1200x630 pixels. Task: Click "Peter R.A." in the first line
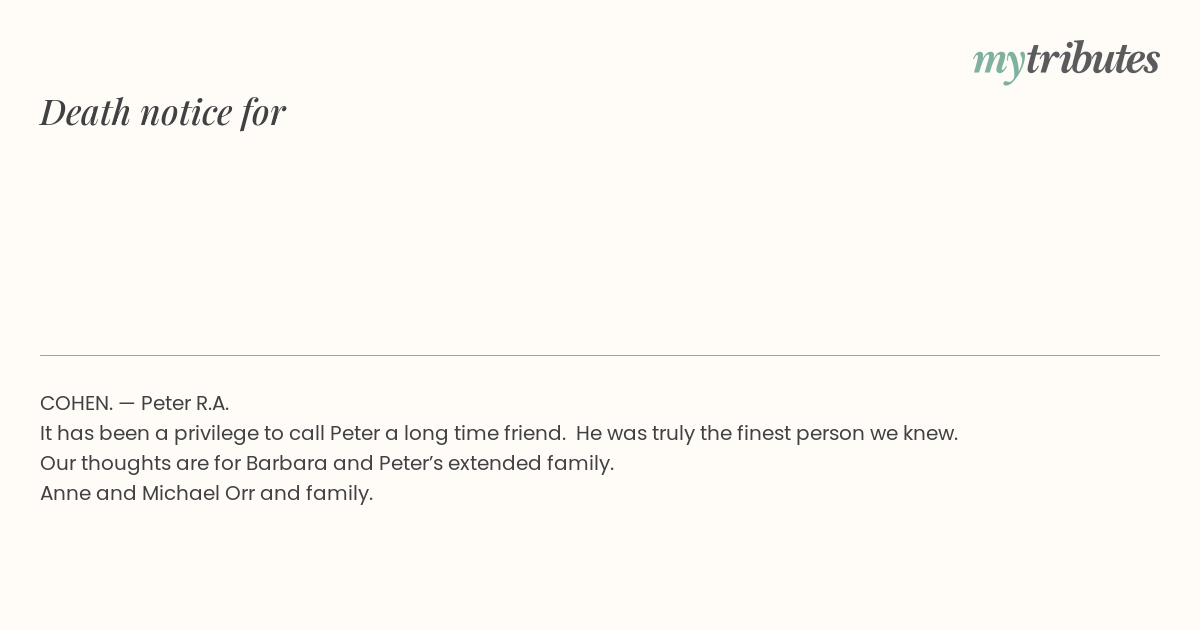(x=185, y=403)
